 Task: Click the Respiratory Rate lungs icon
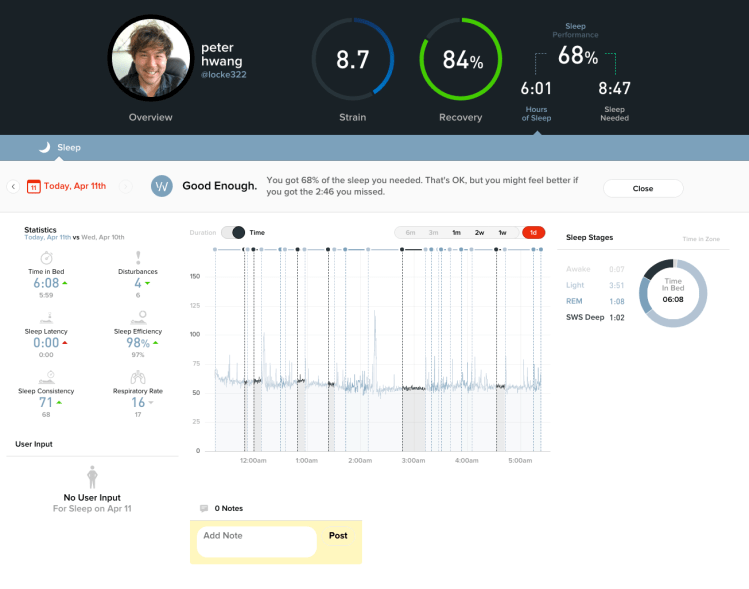tap(138, 377)
